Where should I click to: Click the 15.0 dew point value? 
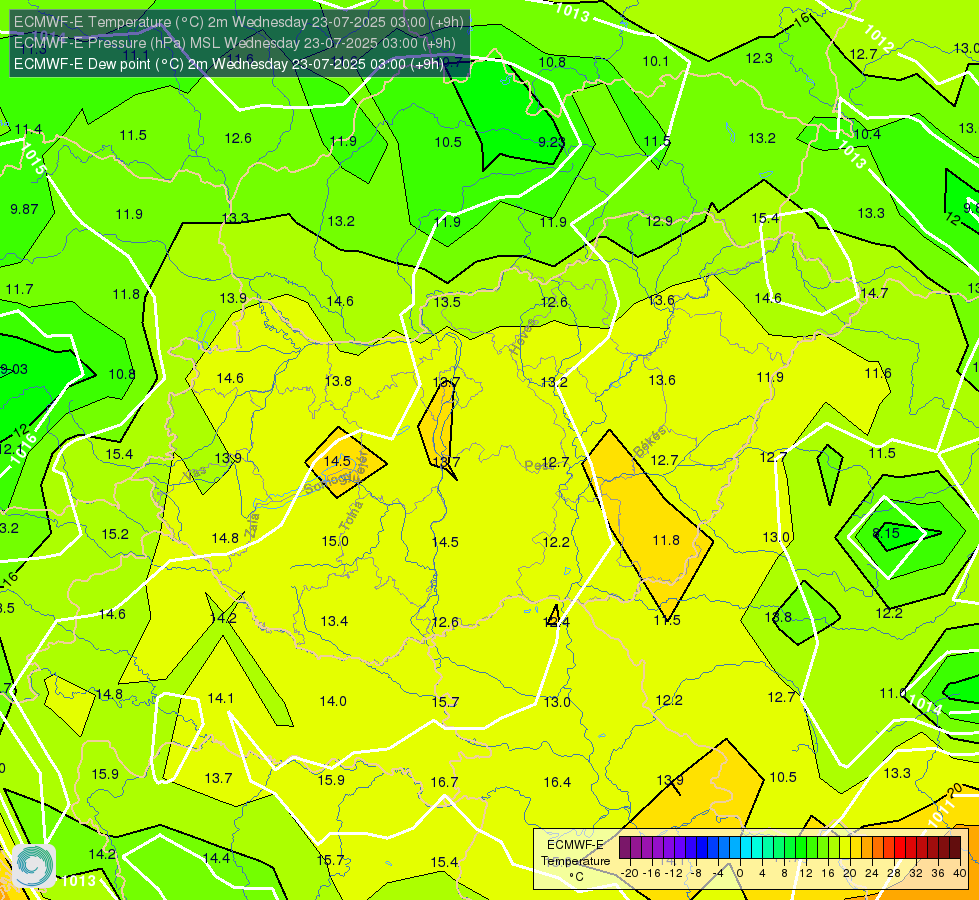point(335,541)
